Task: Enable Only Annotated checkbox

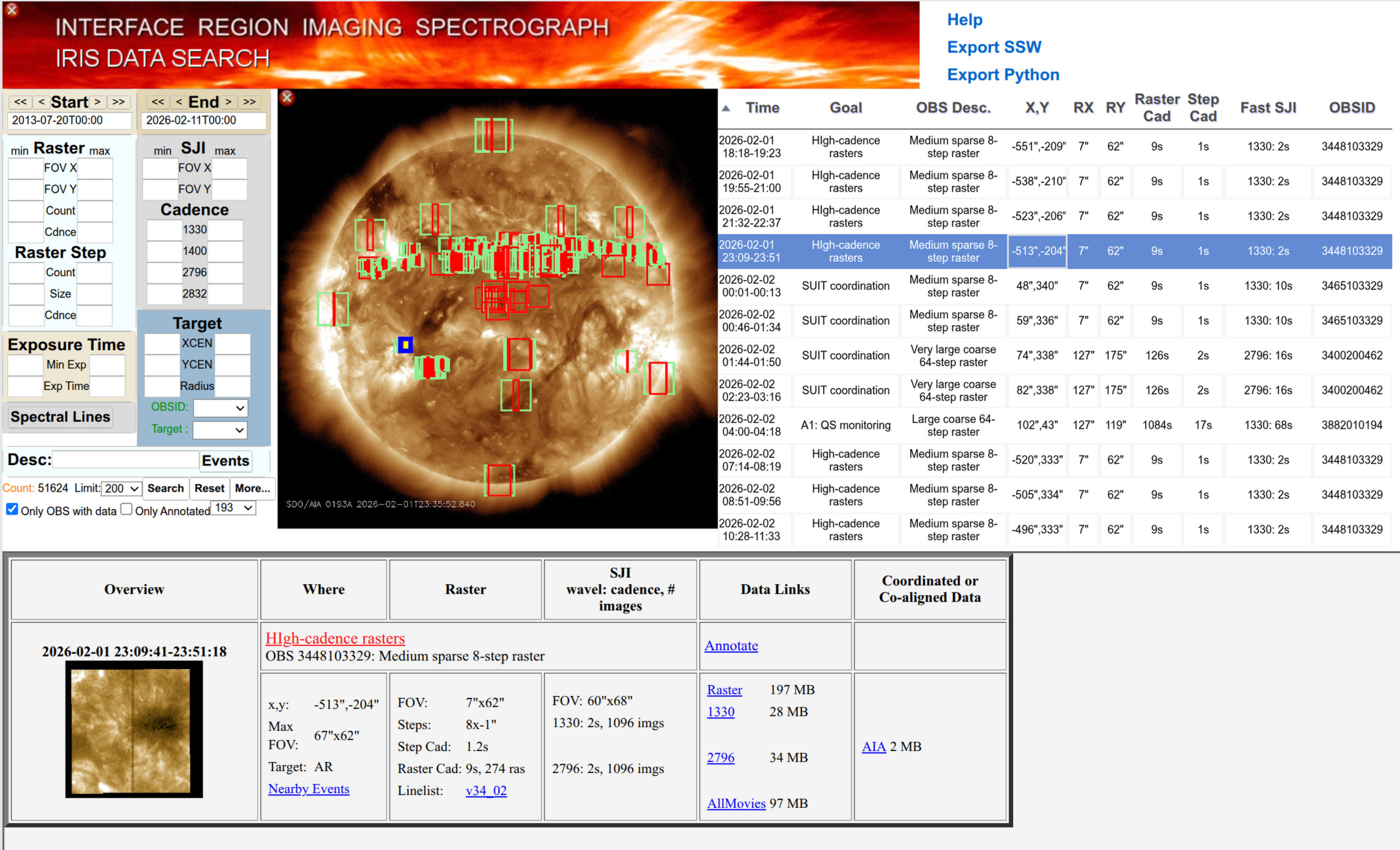Action: pyautogui.click(x=127, y=509)
